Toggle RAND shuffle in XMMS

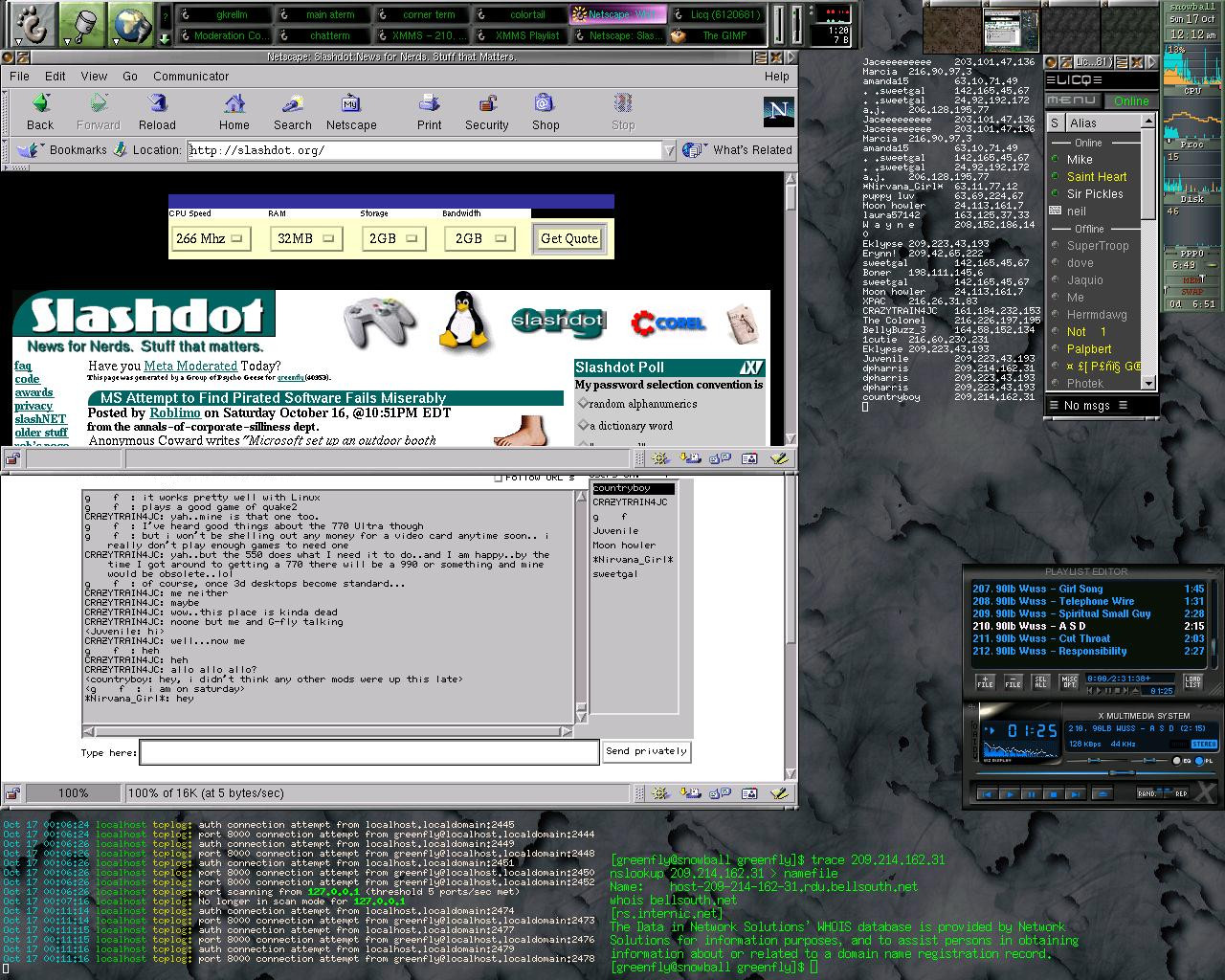1148,793
